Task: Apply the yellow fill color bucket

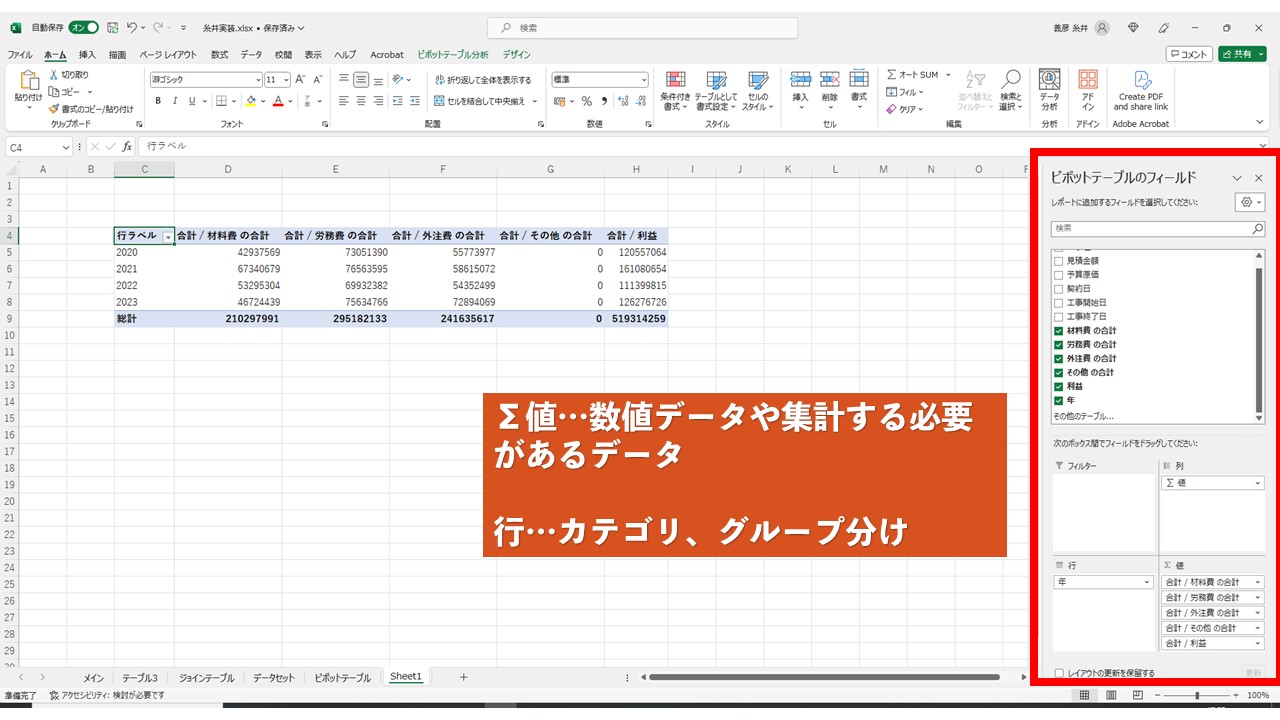Action: coord(251,101)
